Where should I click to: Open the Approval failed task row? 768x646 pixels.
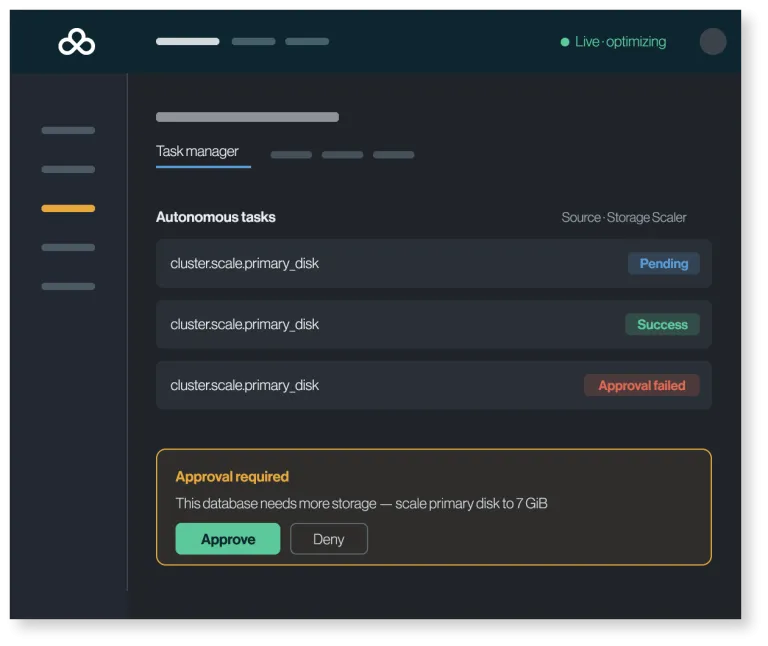click(x=433, y=385)
